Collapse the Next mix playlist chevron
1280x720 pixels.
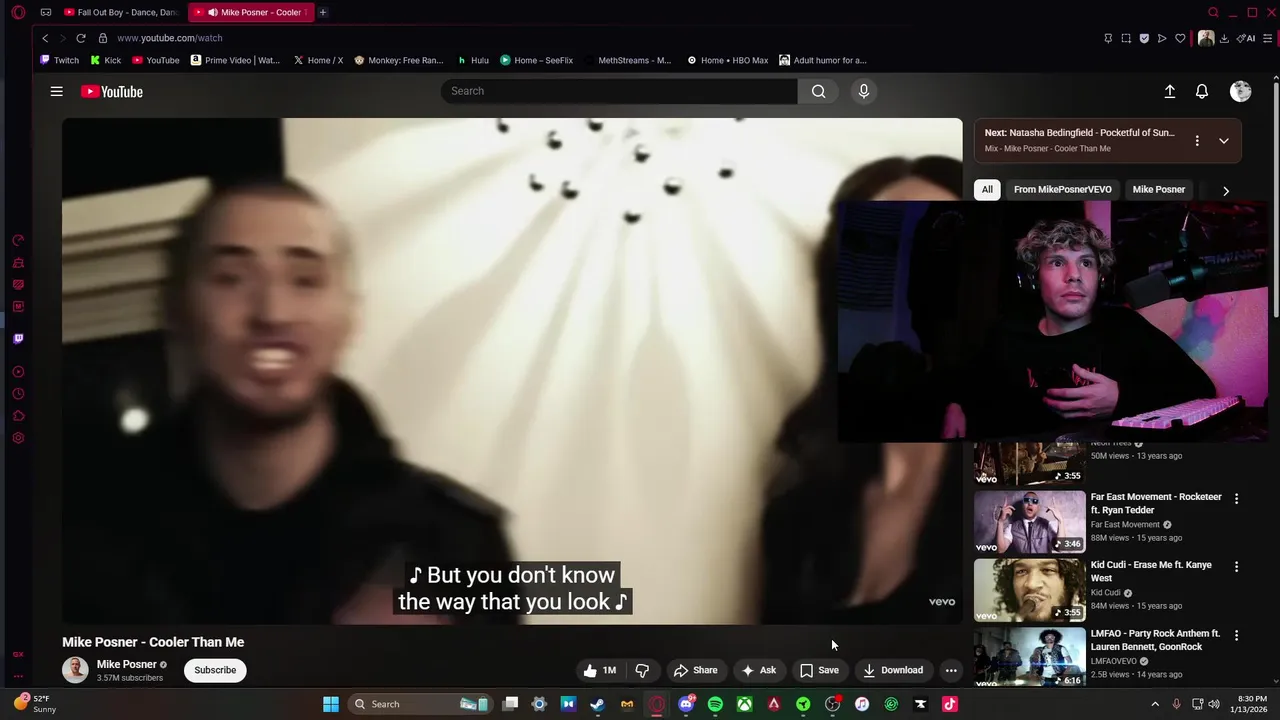1223,141
